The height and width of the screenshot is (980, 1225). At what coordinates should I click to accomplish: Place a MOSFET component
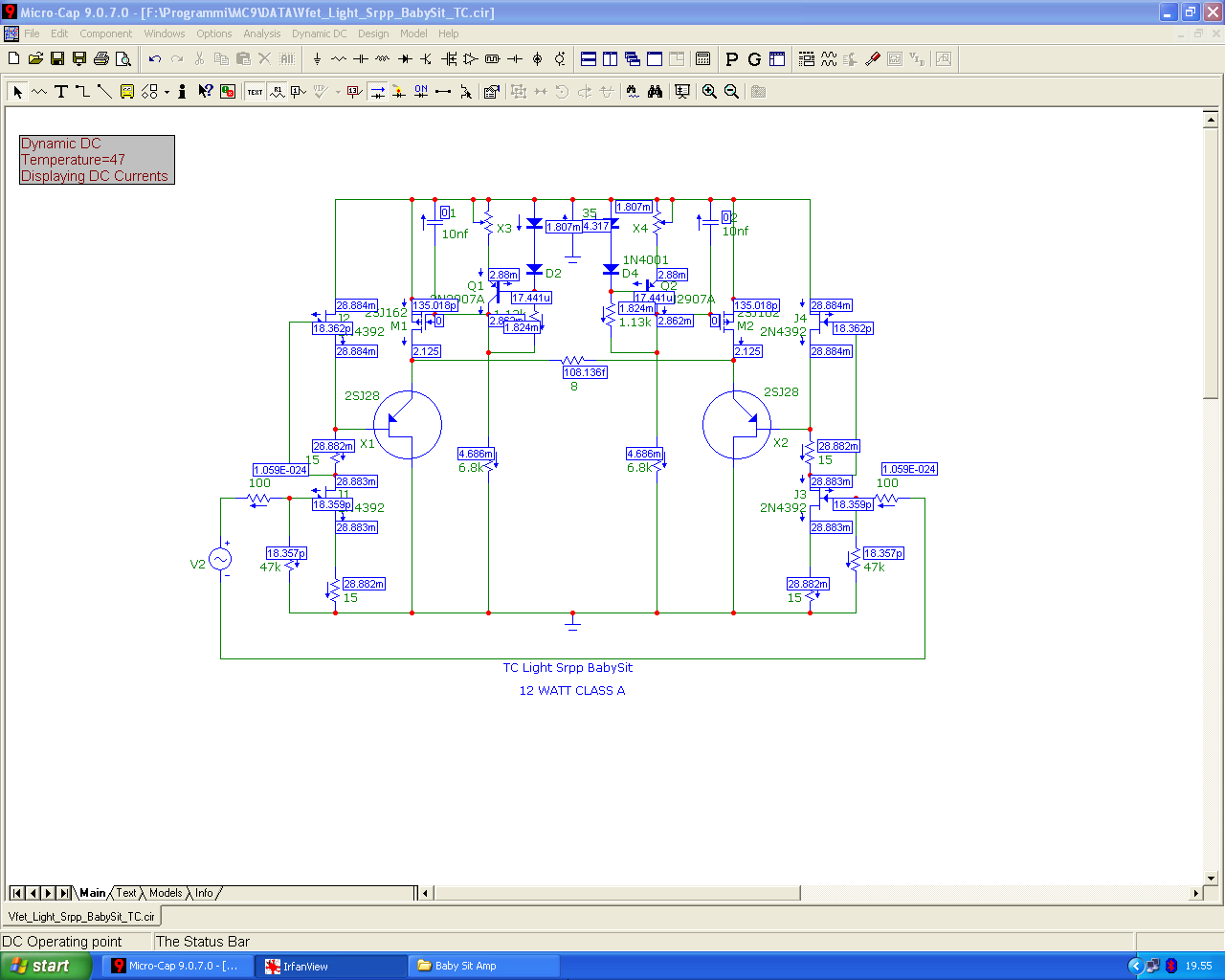click(x=449, y=59)
